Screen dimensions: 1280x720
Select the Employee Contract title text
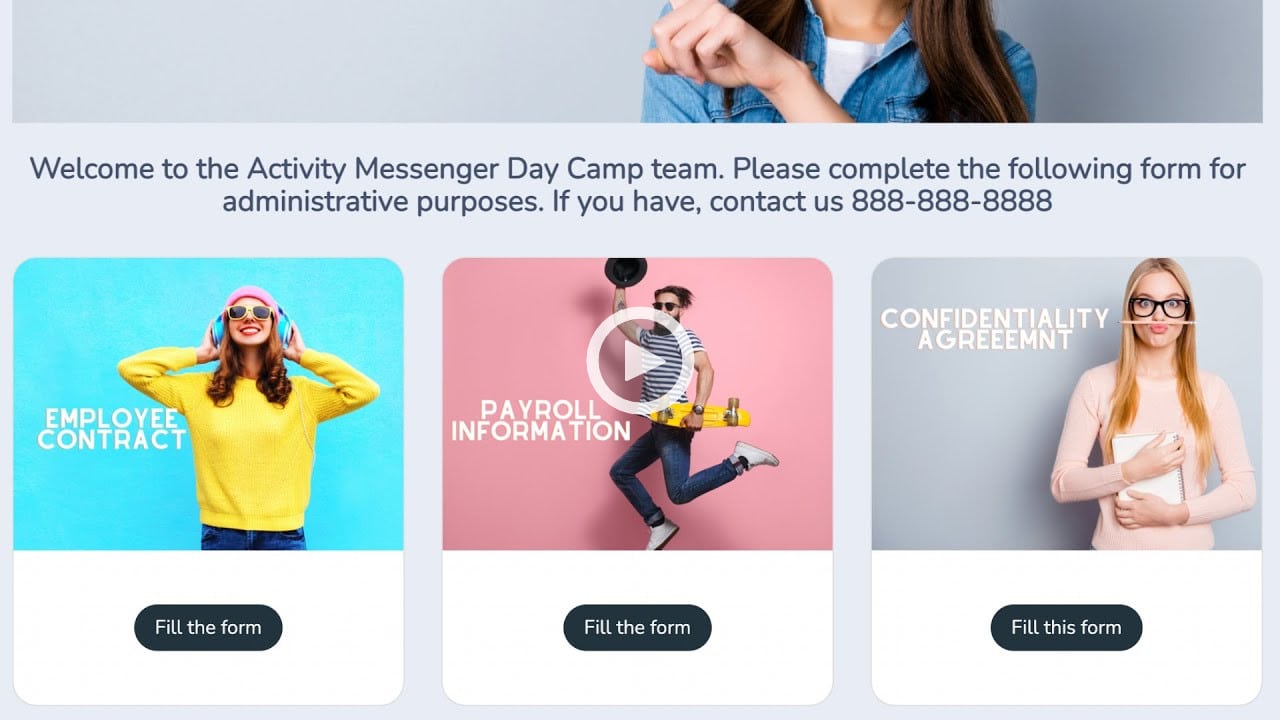coord(112,428)
